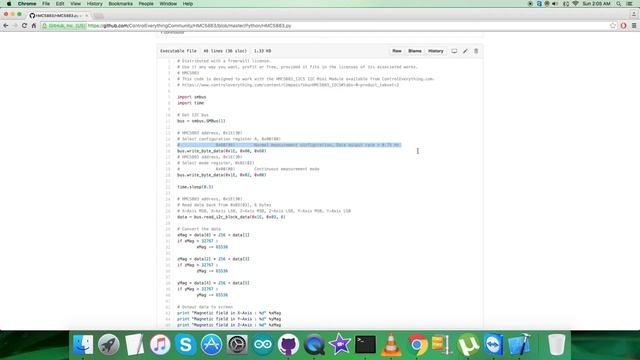Click the date and time in the menu bar
The height and width of the screenshot is (360, 640).
pyautogui.click(x=596, y=4)
